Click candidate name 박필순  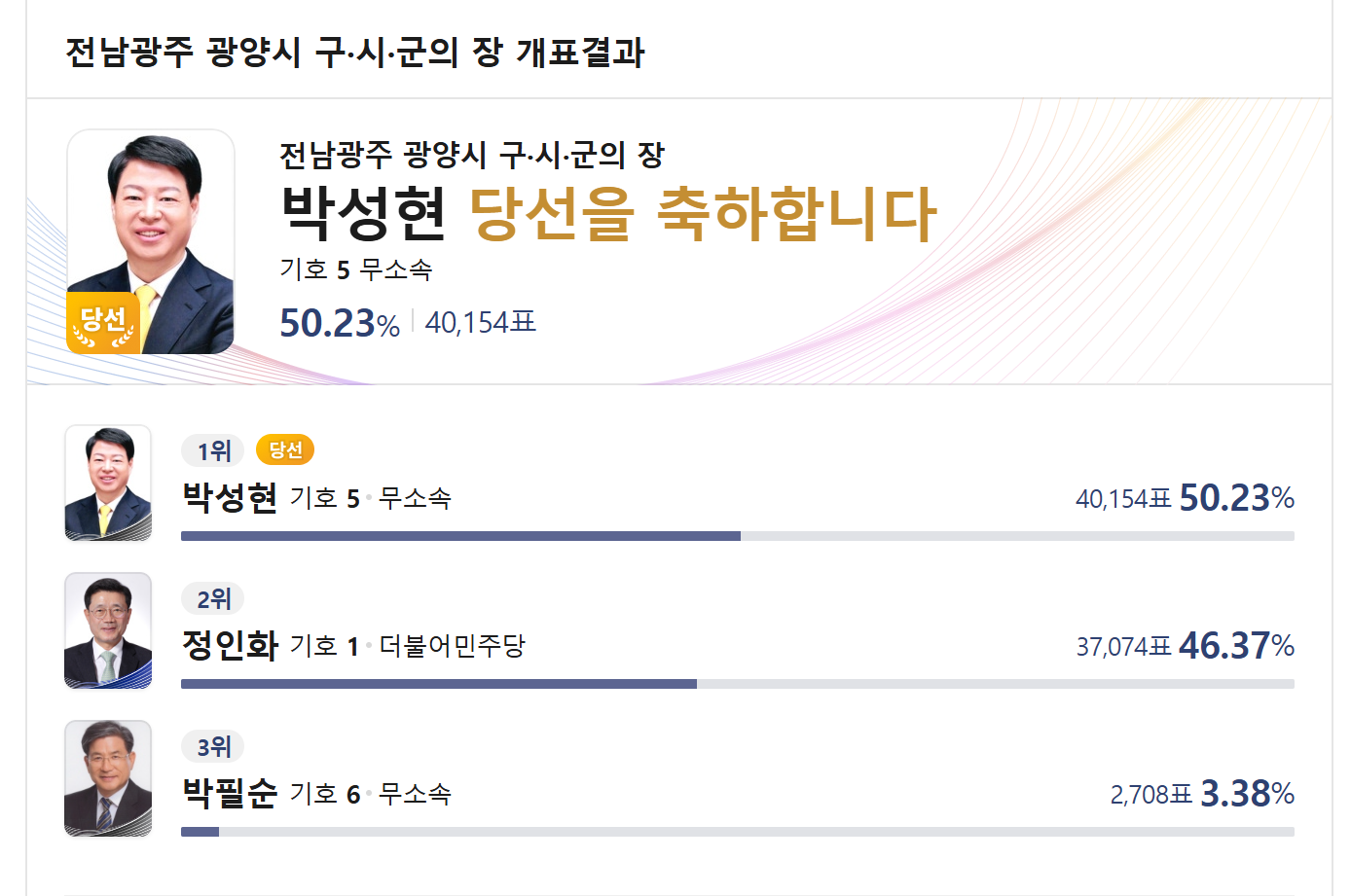pyautogui.click(x=231, y=794)
